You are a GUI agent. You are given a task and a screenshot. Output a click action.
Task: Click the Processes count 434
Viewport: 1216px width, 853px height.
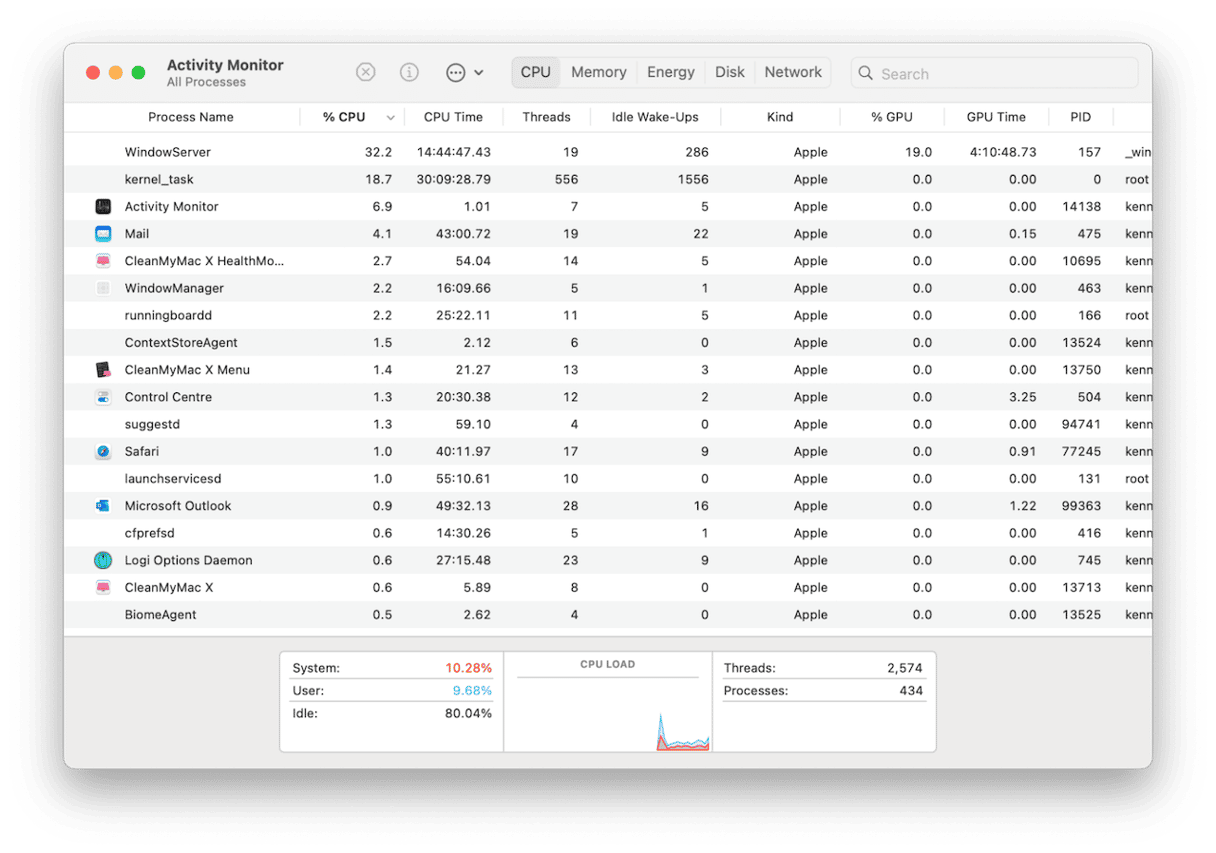point(911,690)
